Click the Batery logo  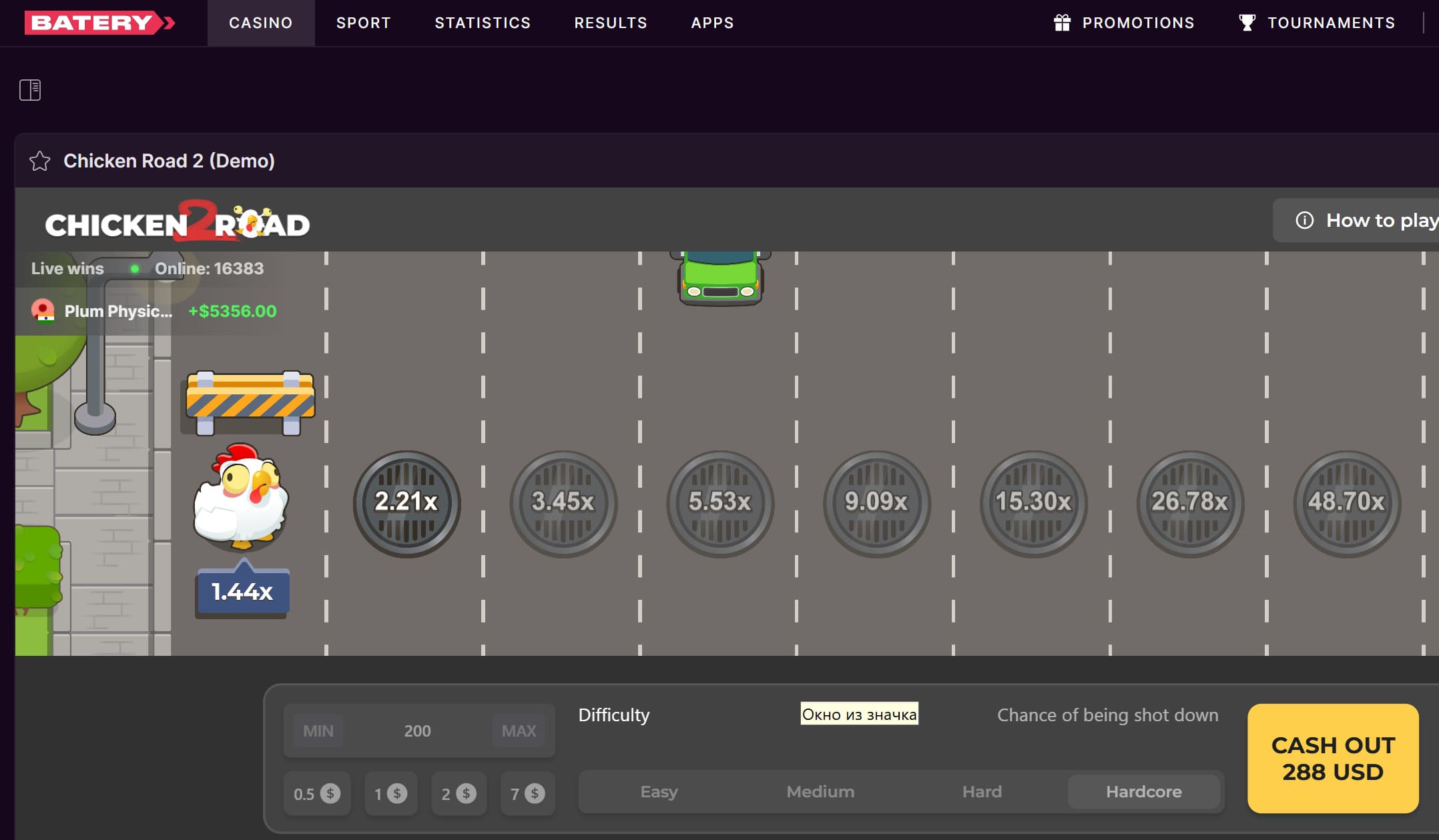pyautogui.click(x=99, y=21)
